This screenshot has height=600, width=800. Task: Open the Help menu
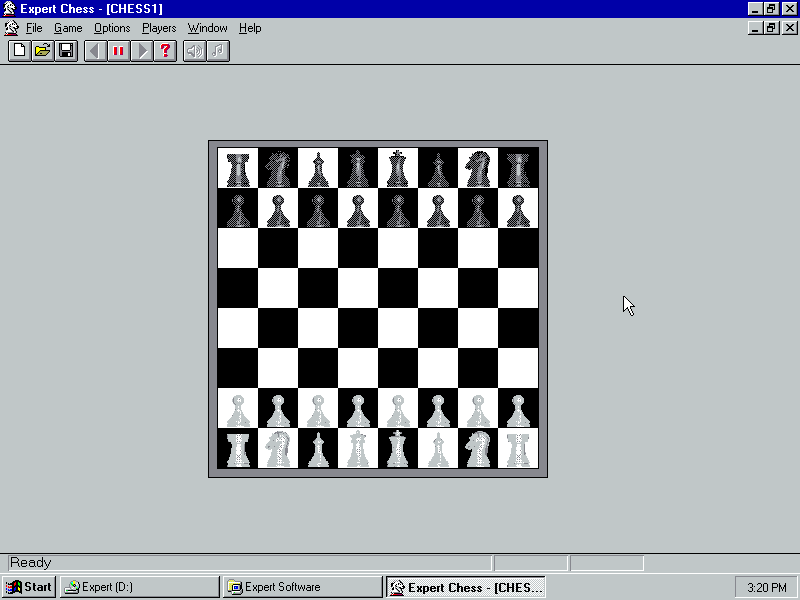[x=250, y=28]
